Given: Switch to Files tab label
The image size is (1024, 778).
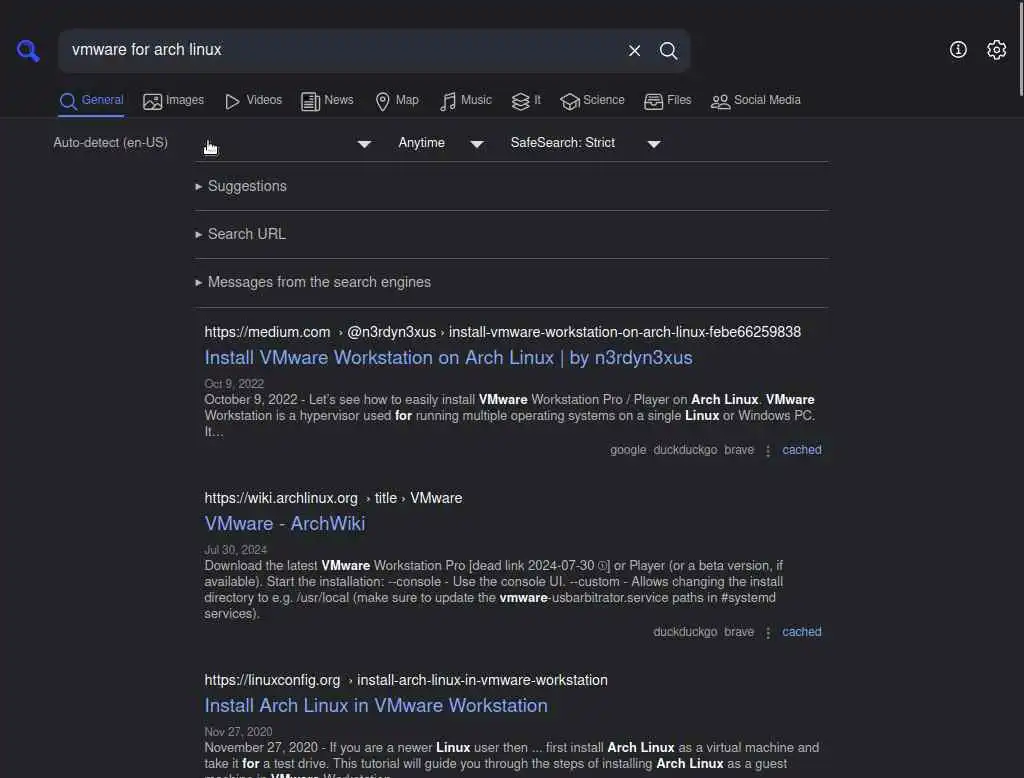Looking at the screenshot, I should pyautogui.click(x=679, y=100).
